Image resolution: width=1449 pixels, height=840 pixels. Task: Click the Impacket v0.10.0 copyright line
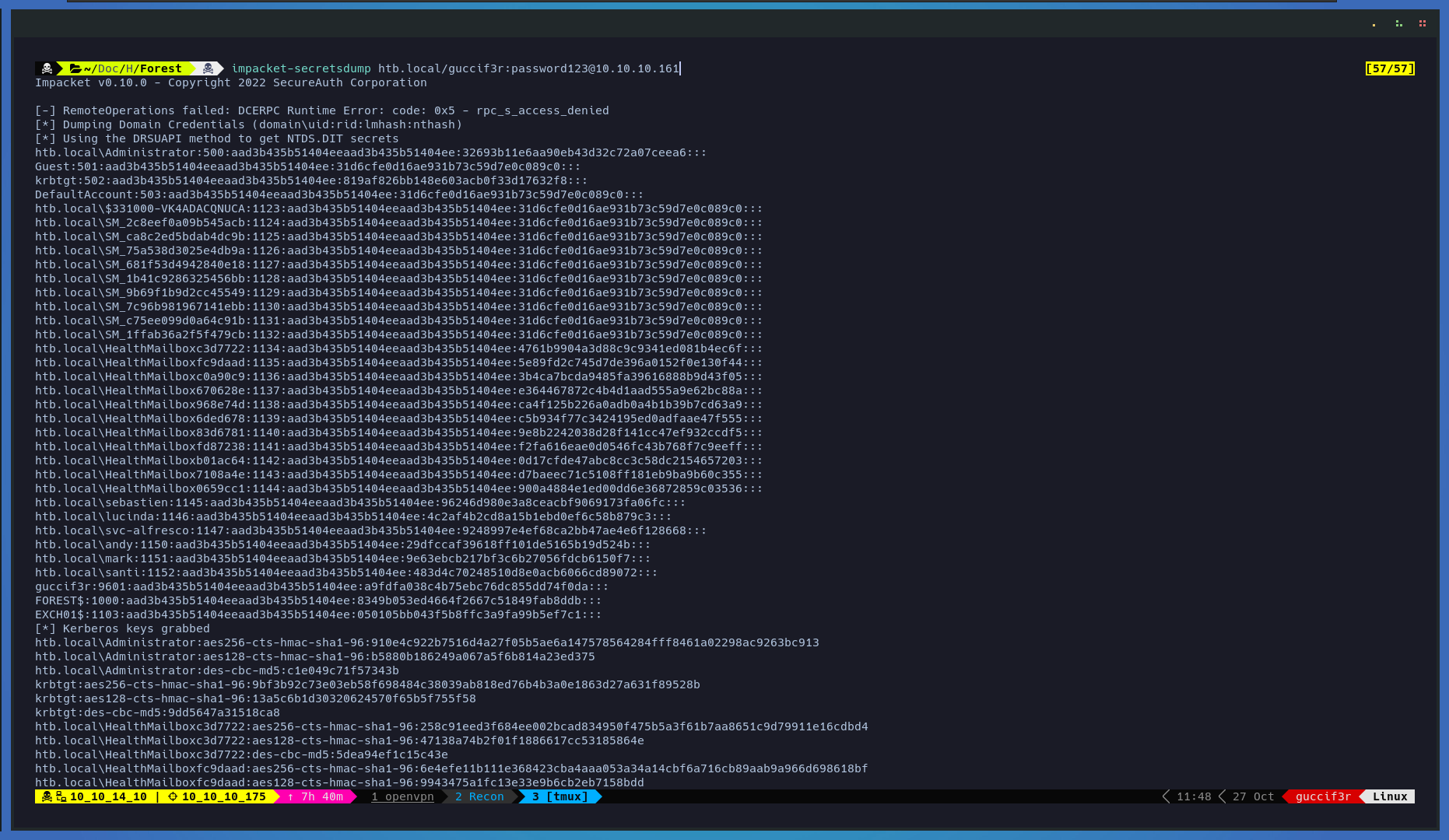click(231, 82)
